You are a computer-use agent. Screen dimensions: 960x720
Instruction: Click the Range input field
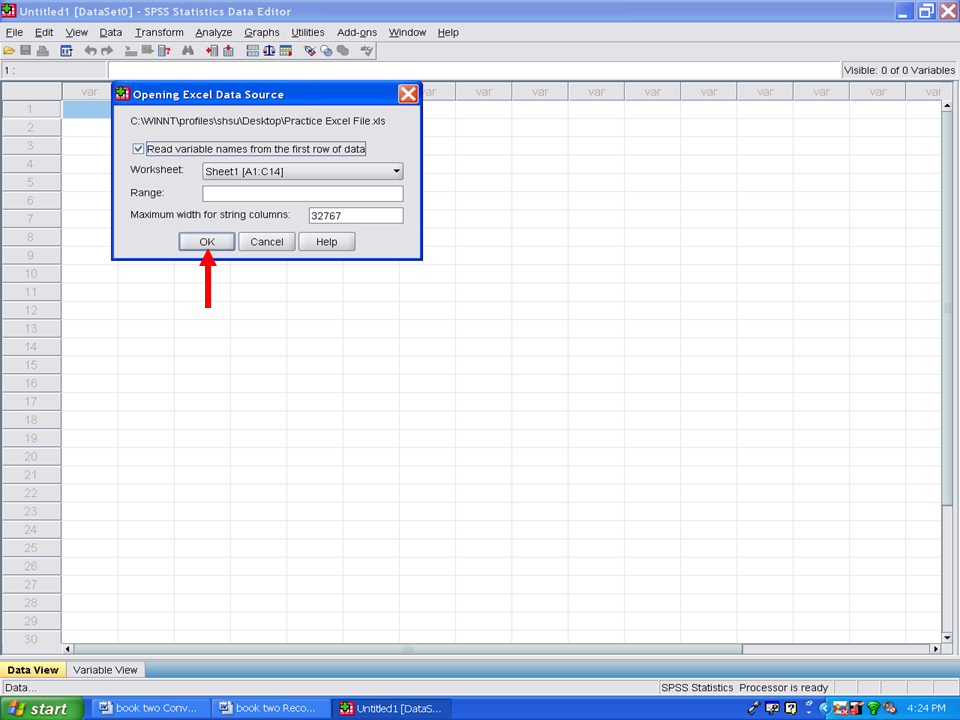(302, 194)
